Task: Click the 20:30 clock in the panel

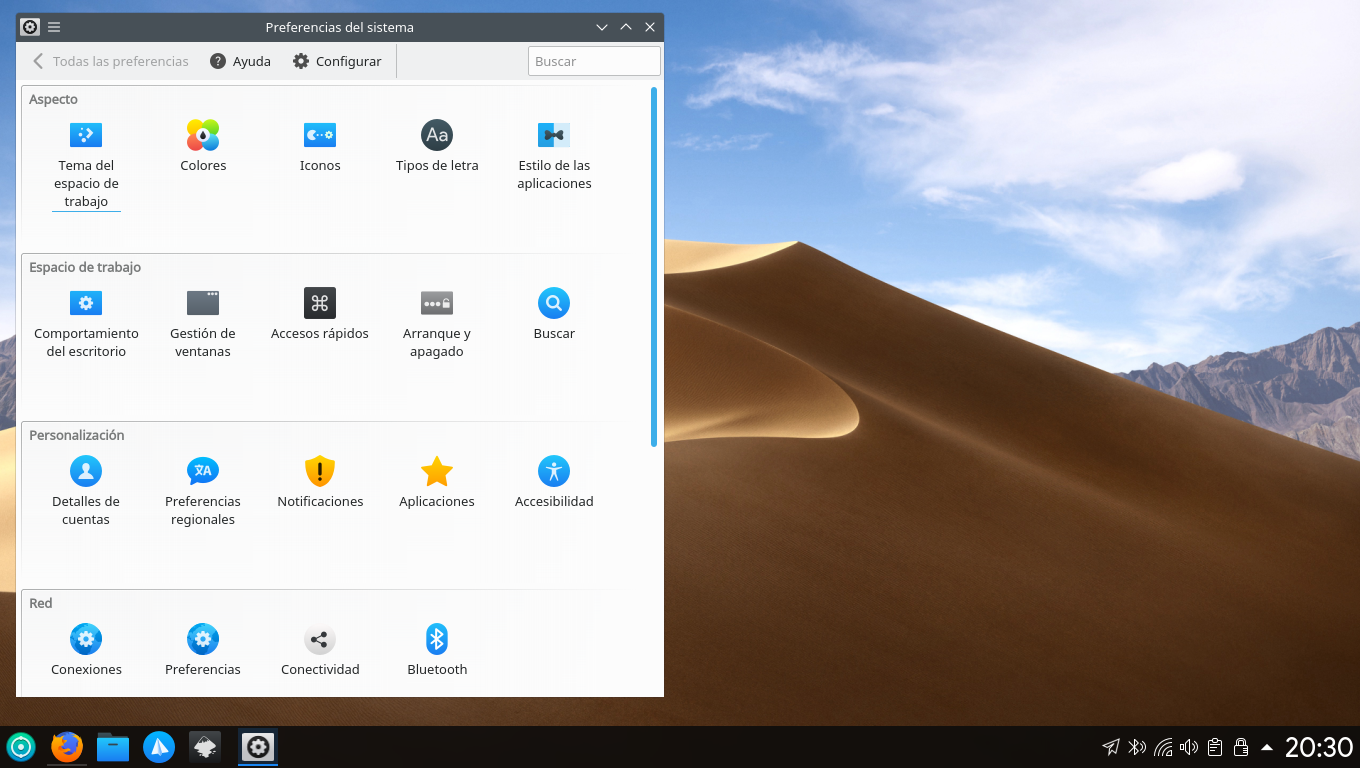Action: click(x=1318, y=747)
